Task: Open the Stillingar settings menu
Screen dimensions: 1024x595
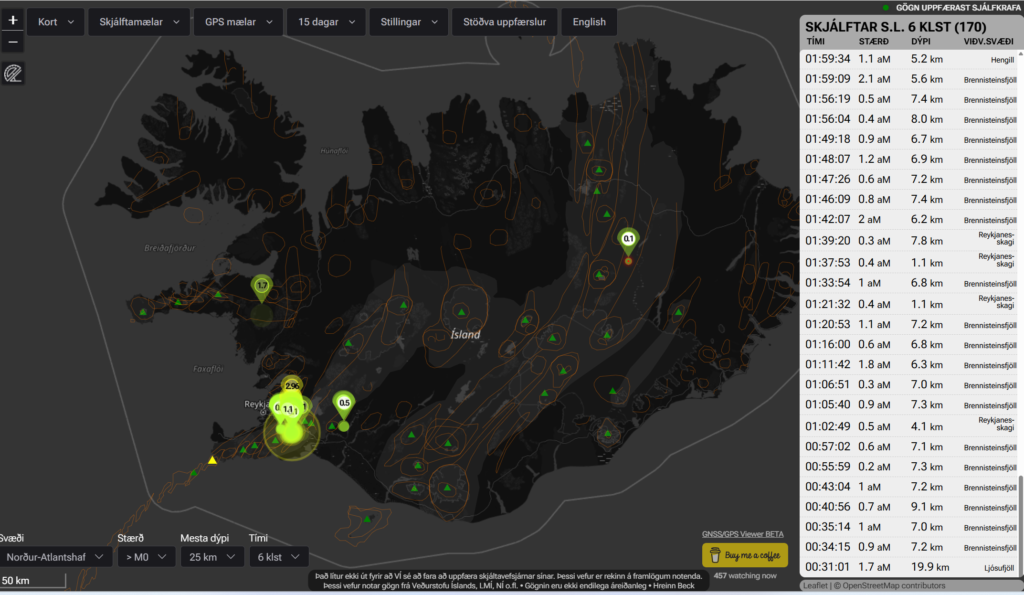Action: click(x=409, y=22)
